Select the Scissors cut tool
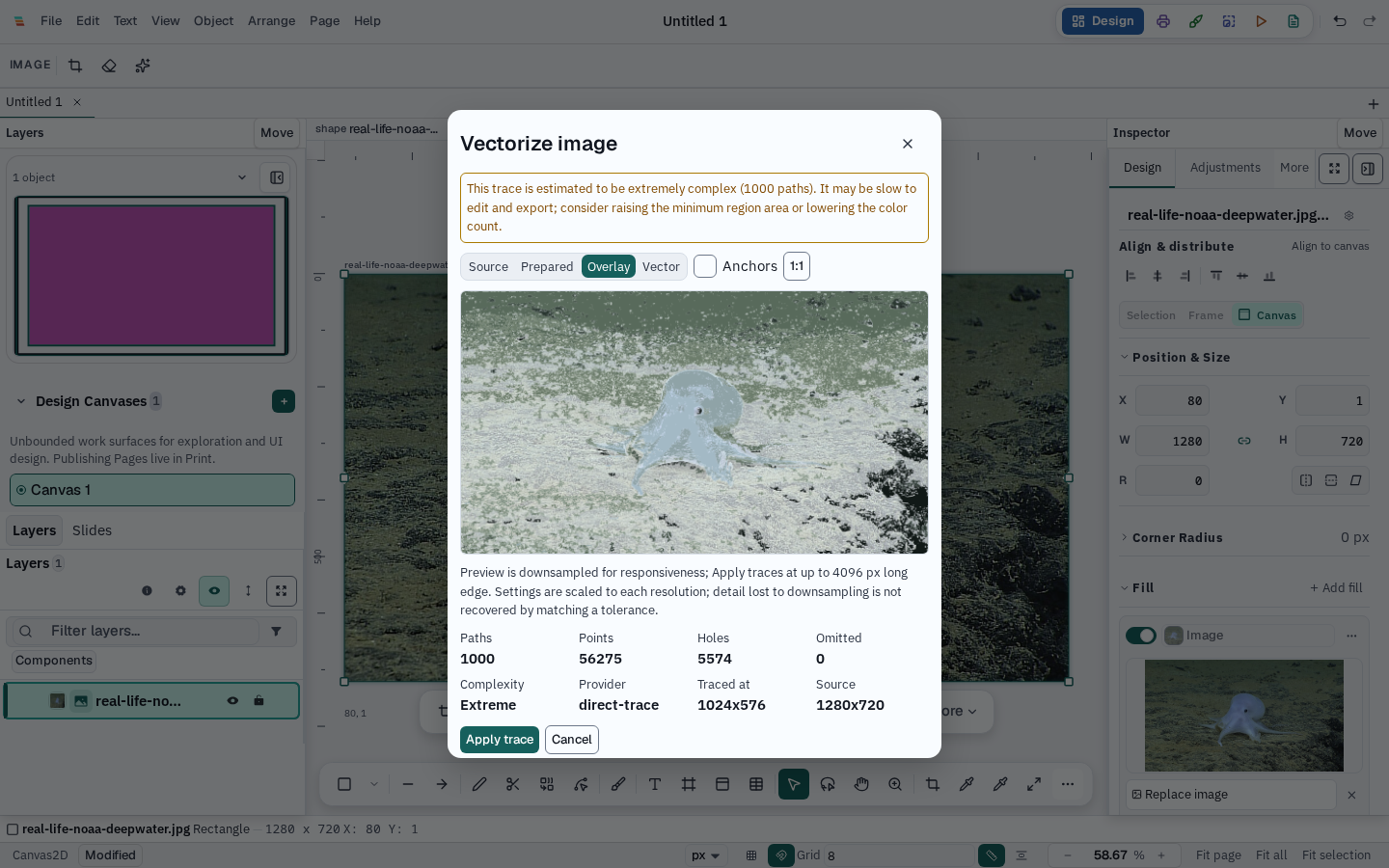Image resolution: width=1389 pixels, height=868 pixels. 513,784
